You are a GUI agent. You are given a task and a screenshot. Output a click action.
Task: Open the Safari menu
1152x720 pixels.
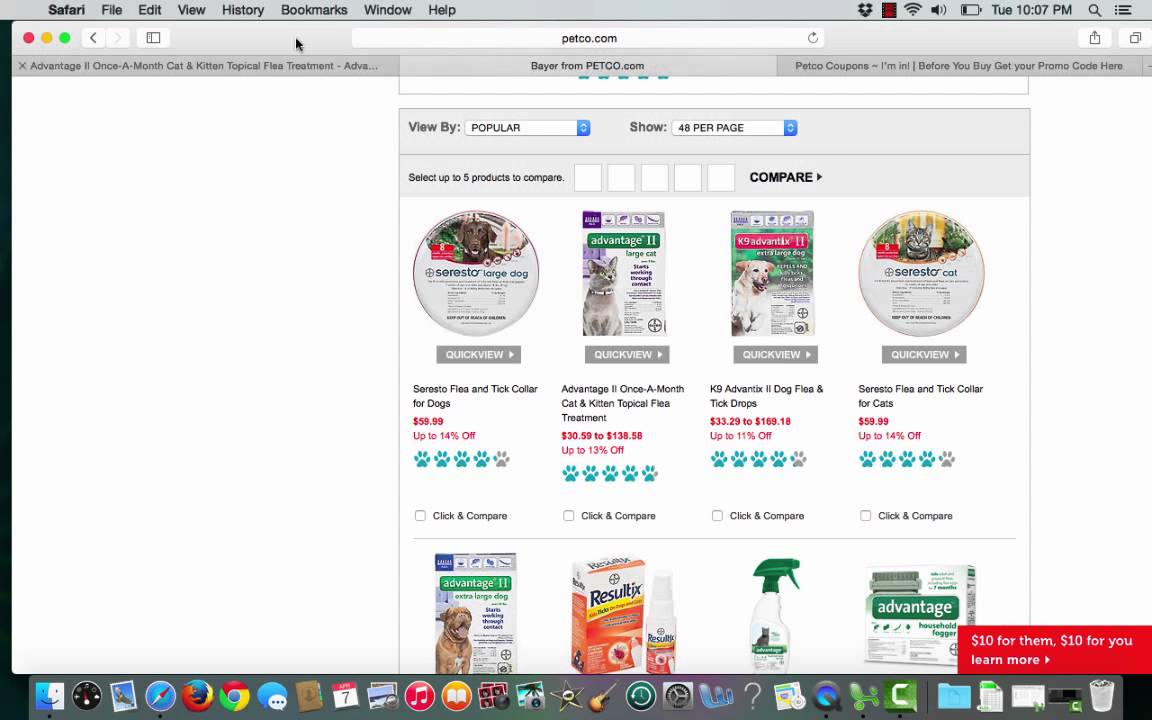pos(66,10)
